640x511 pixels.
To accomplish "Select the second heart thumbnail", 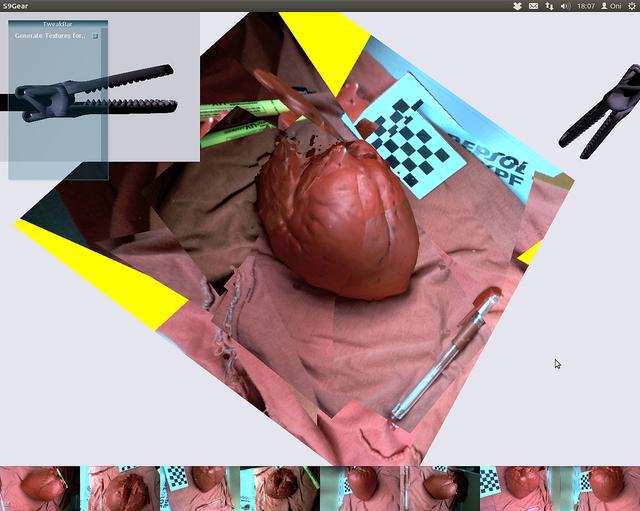I will [x=120, y=489].
